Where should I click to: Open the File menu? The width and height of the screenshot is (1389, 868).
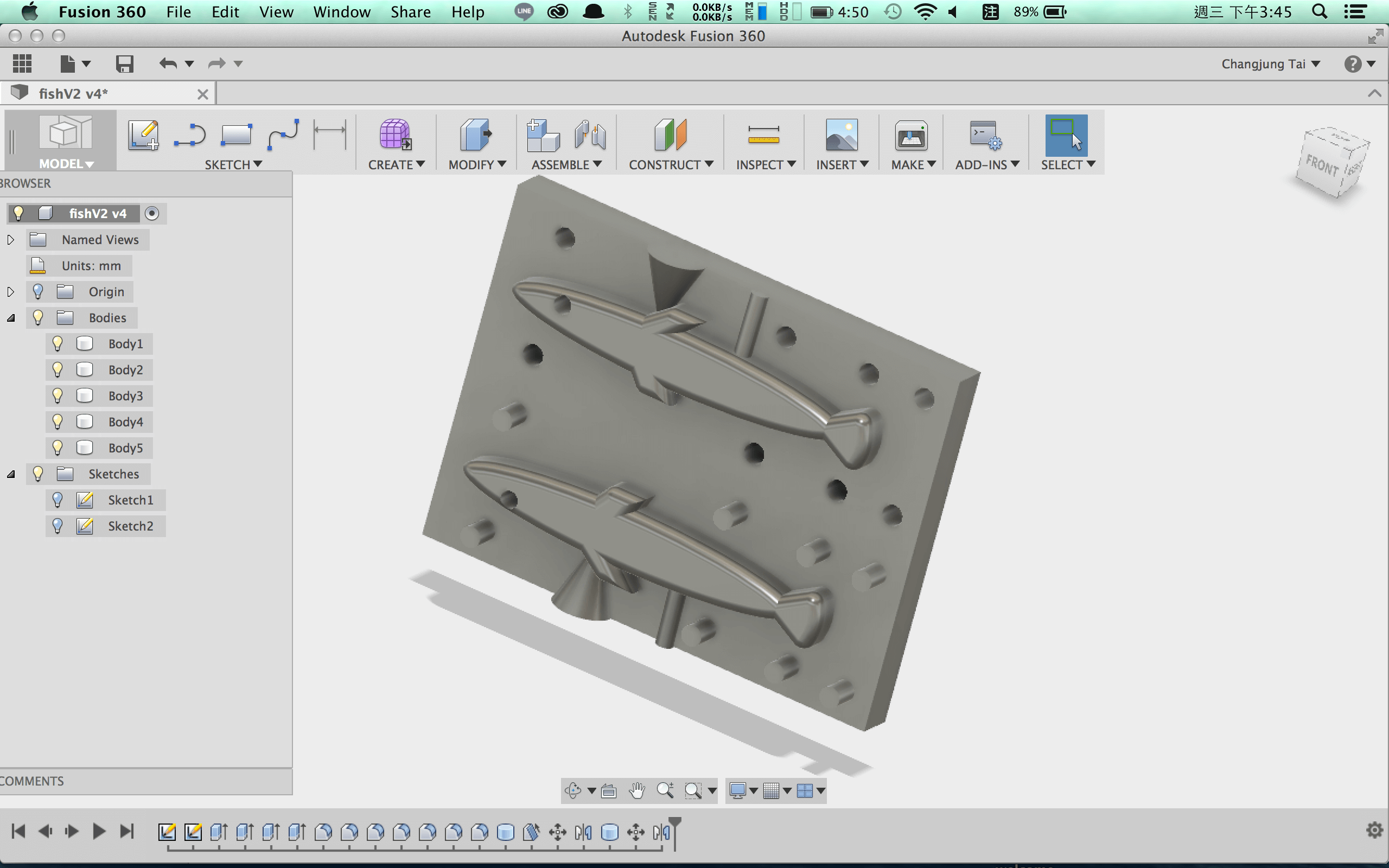coord(179,11)
